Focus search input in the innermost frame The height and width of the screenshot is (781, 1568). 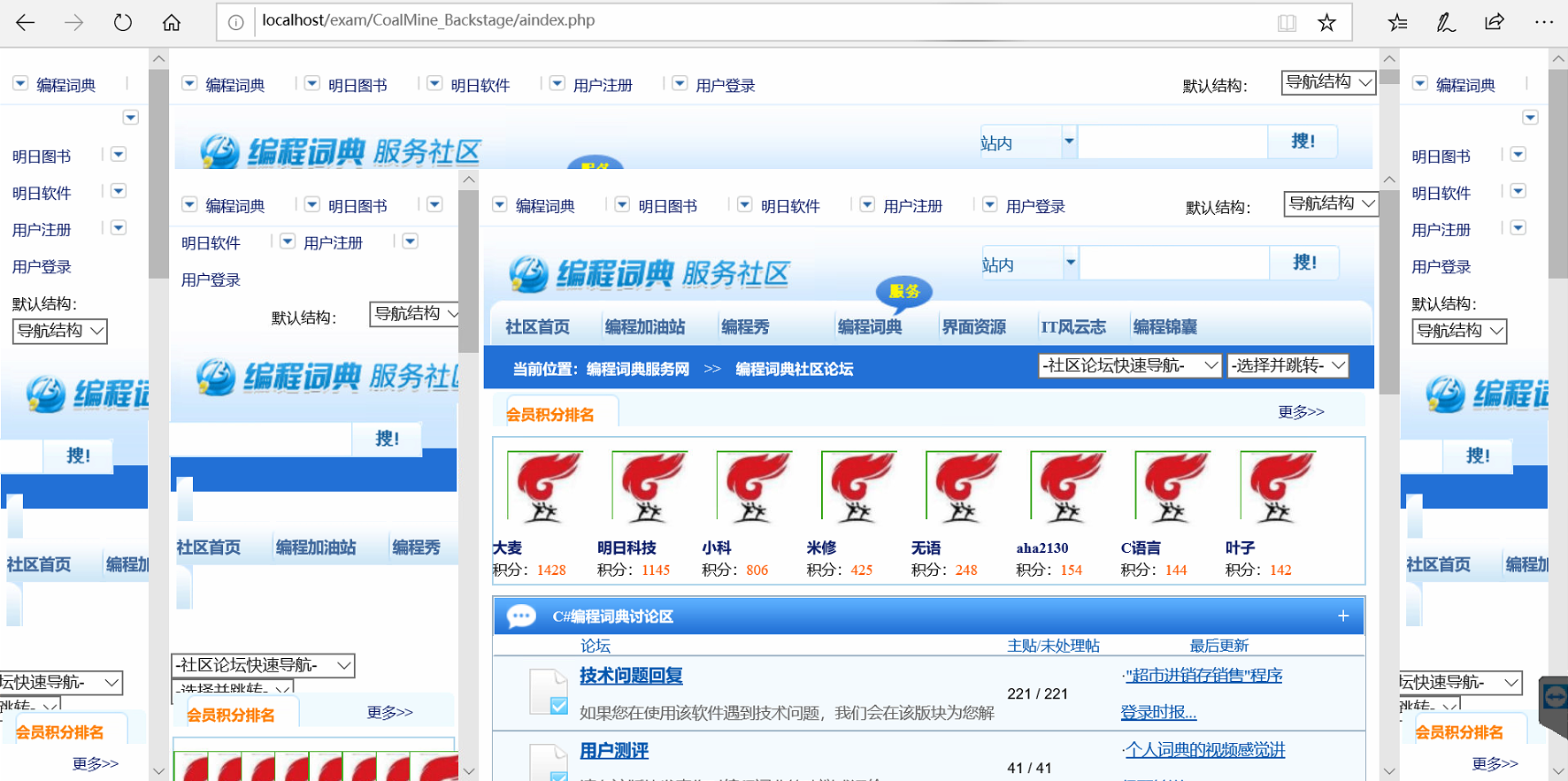click(1174, 263)
